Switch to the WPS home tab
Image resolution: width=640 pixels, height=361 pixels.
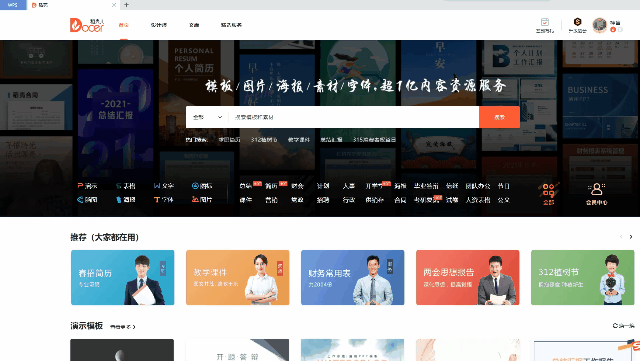[x=13, y=5]
